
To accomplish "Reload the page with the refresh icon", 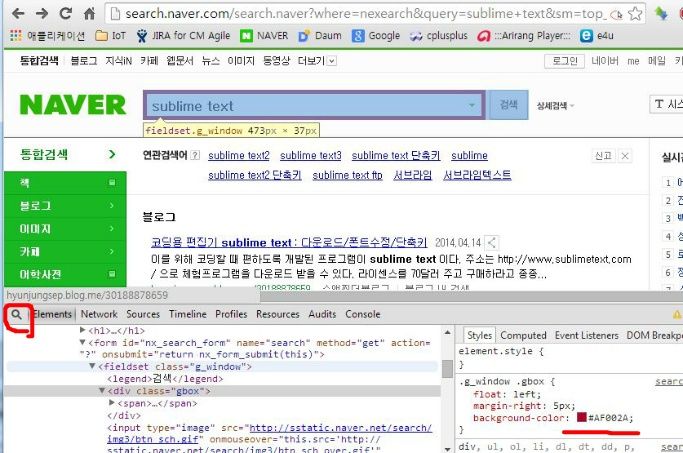I will click(x=66, y=14).
